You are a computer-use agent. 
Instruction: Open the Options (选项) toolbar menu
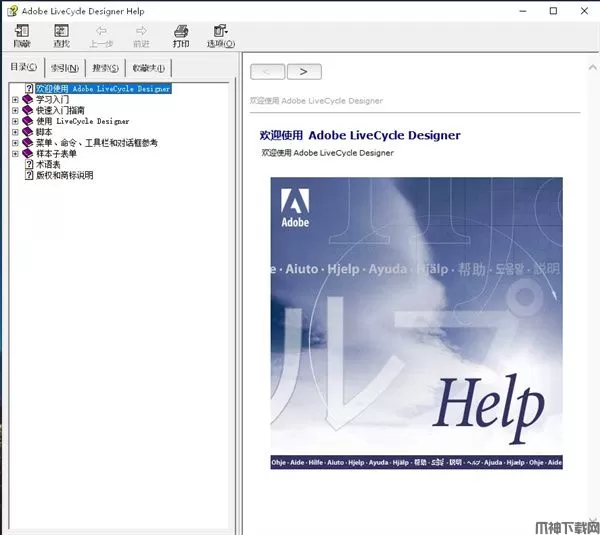click(x=221, y=36)
